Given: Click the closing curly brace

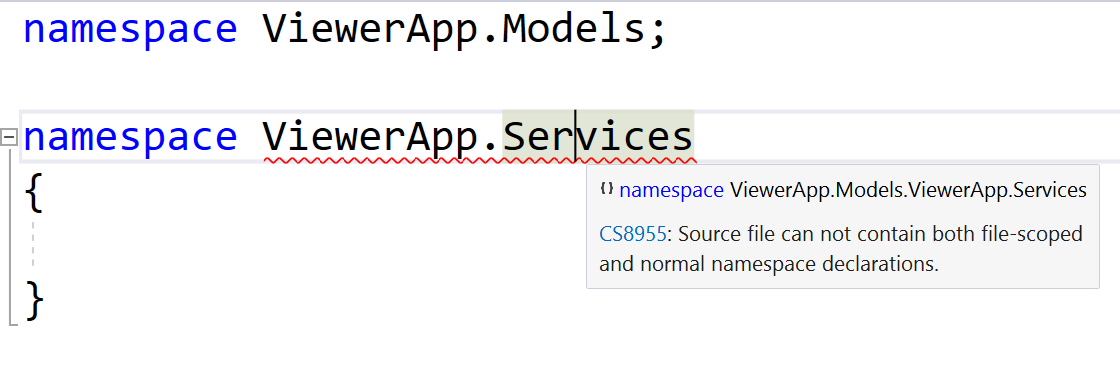Looking at the screenshot, I should coord(34,300).
